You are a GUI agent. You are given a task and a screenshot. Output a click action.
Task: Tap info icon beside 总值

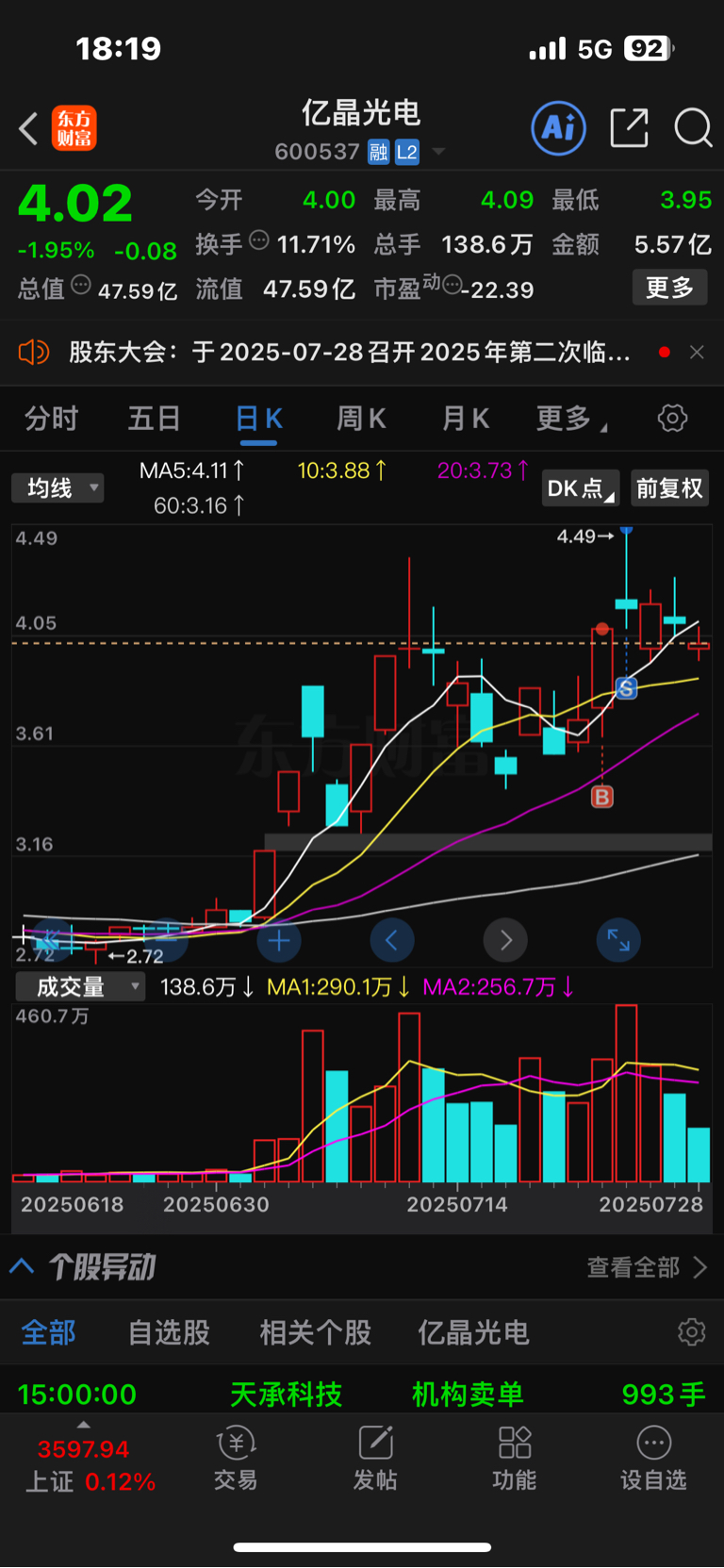(x=81, y=285)
